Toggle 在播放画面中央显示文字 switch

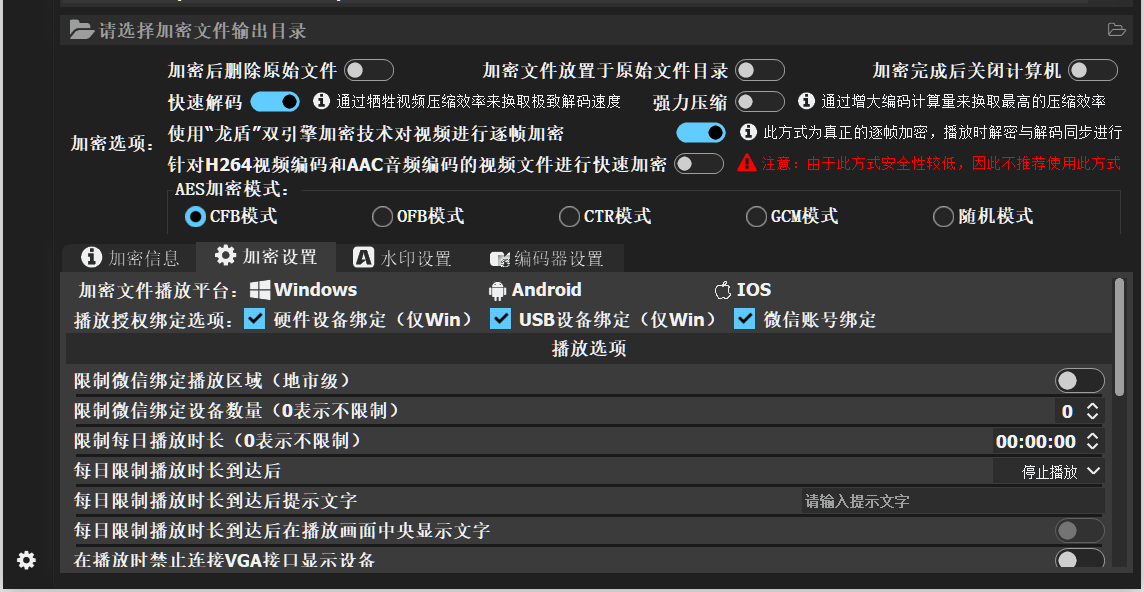pos(1080,531)
